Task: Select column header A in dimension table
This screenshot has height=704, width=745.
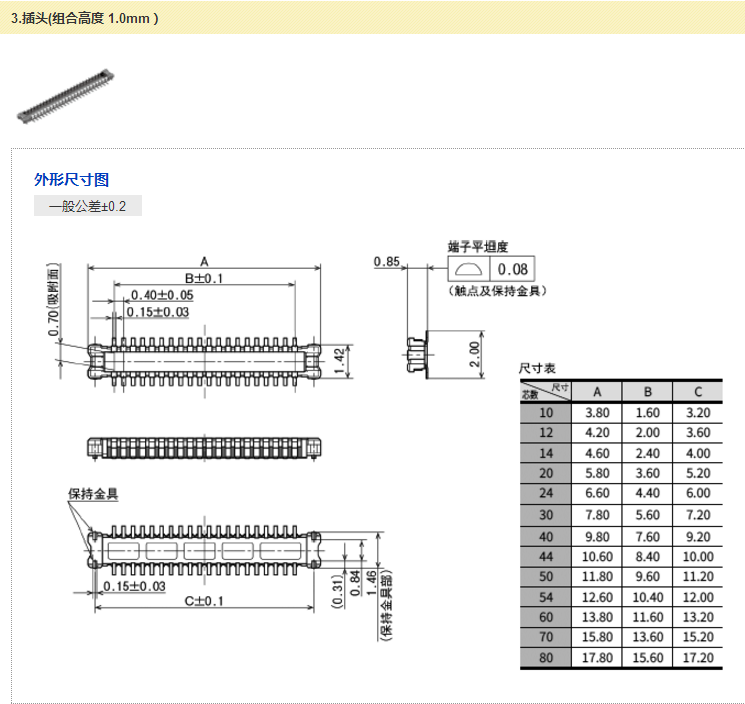Action: tap(596, 391)
